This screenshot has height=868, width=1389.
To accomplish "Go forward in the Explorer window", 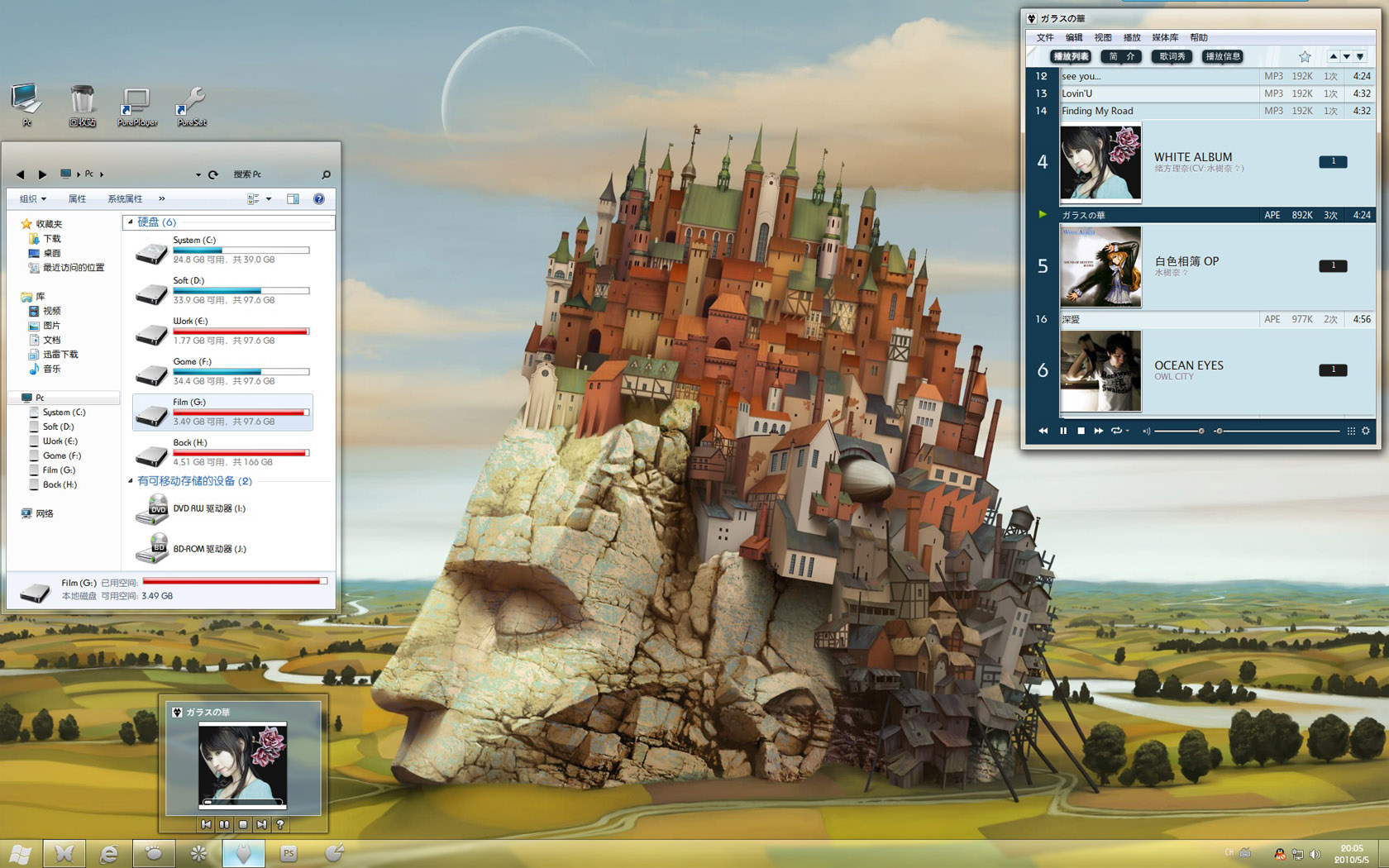I will click(42, 174).
